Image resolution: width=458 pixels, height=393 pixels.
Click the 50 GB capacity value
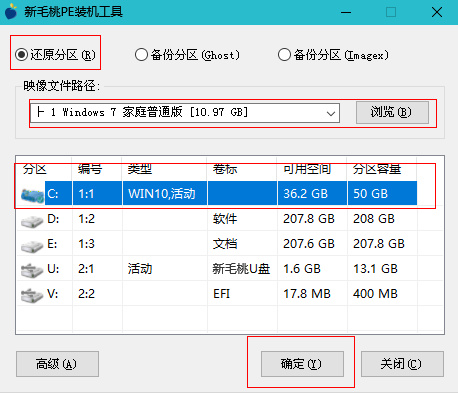(x=370, y=194)
